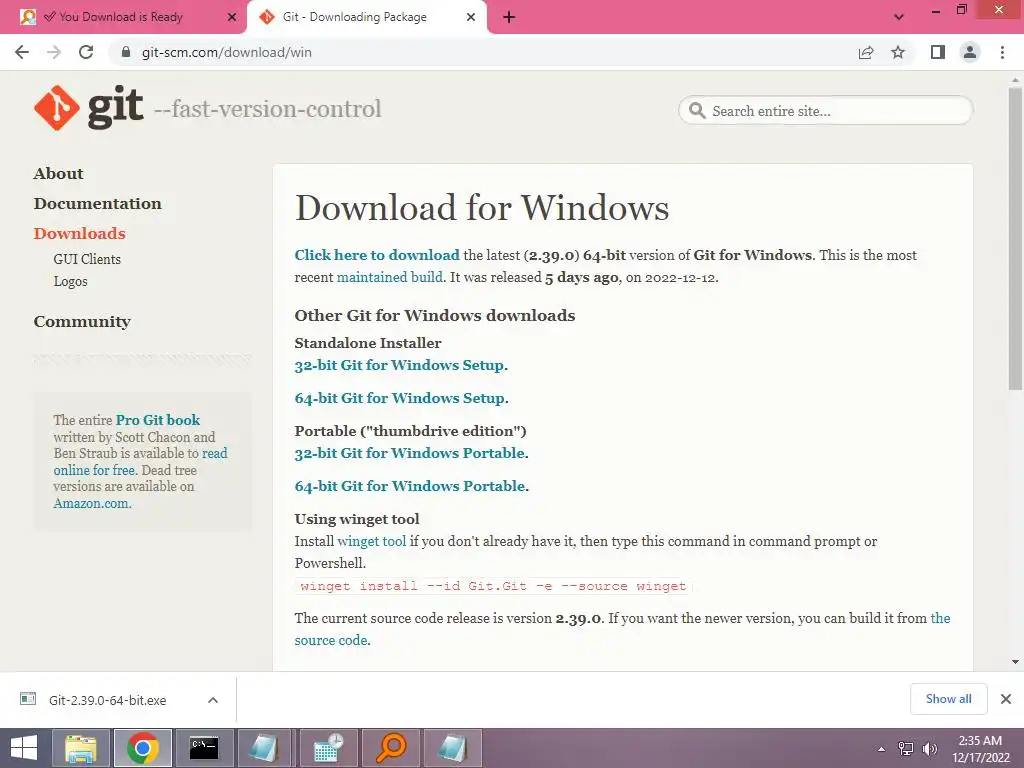This screenshot has width=1024, height=768.
Task: Open the Documentation section
Action: coord(97,204)
